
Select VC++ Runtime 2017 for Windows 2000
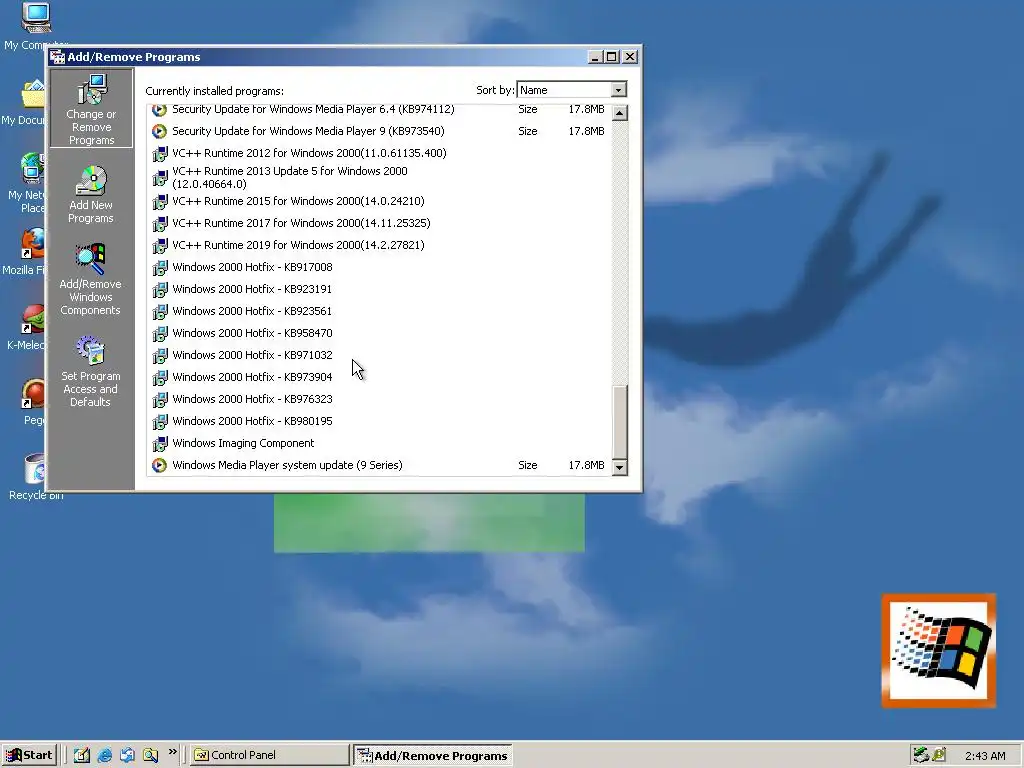click(x=379, y=223)
